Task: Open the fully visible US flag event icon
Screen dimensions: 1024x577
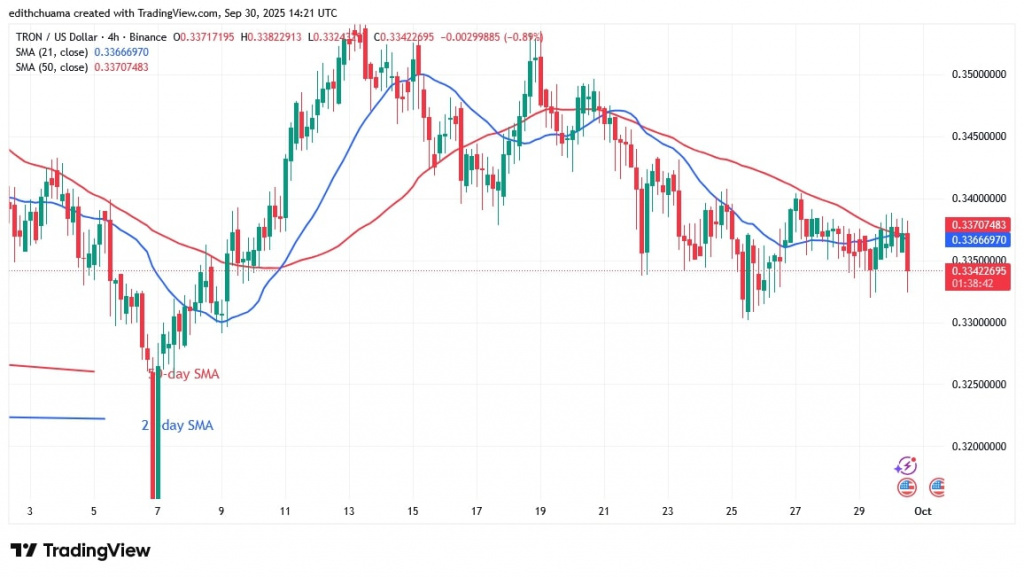Action: pos(907,487)
